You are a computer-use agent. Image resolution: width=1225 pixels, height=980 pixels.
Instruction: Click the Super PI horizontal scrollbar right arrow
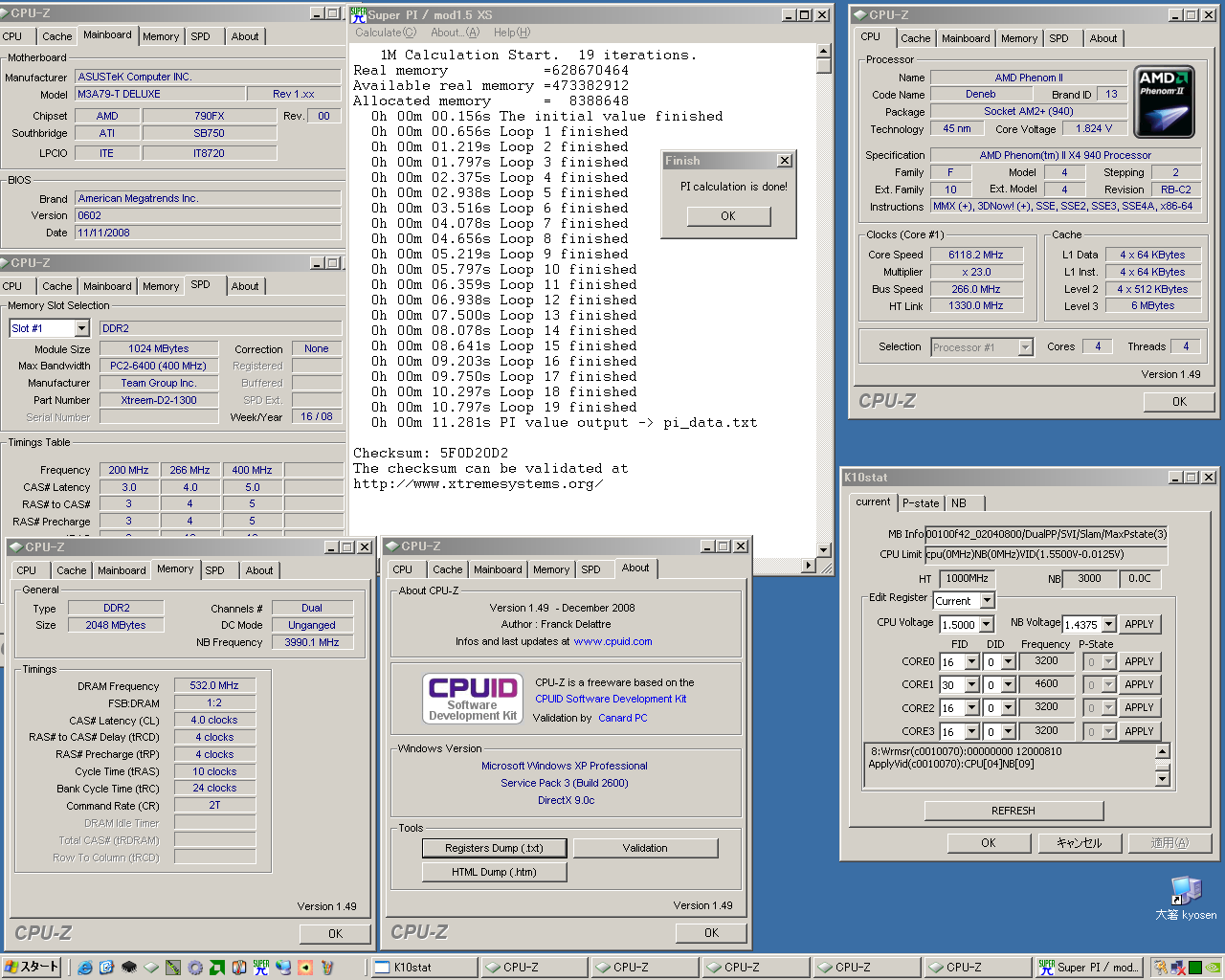pyautogui.click(x=808, y=566)
